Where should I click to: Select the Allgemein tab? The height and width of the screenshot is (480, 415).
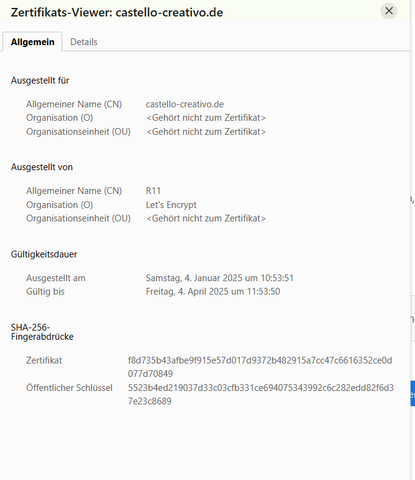coord(32,42)
